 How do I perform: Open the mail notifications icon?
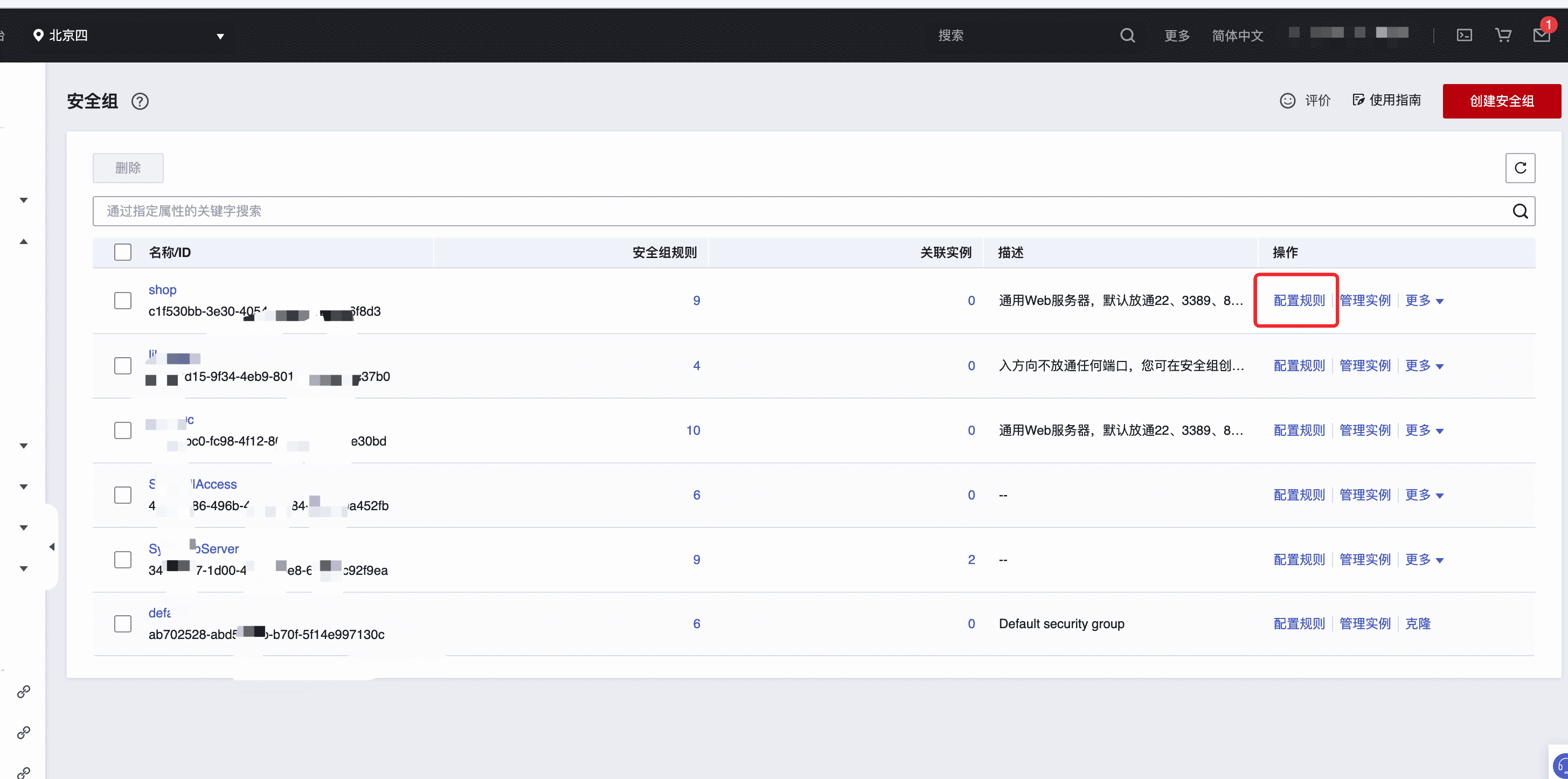1541,36
